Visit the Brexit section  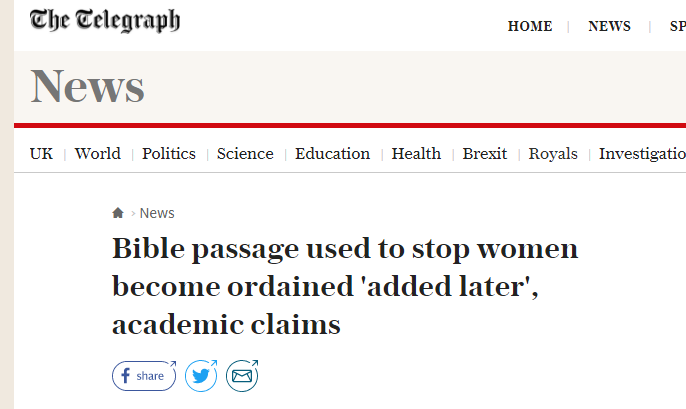[x=485, y=154]
